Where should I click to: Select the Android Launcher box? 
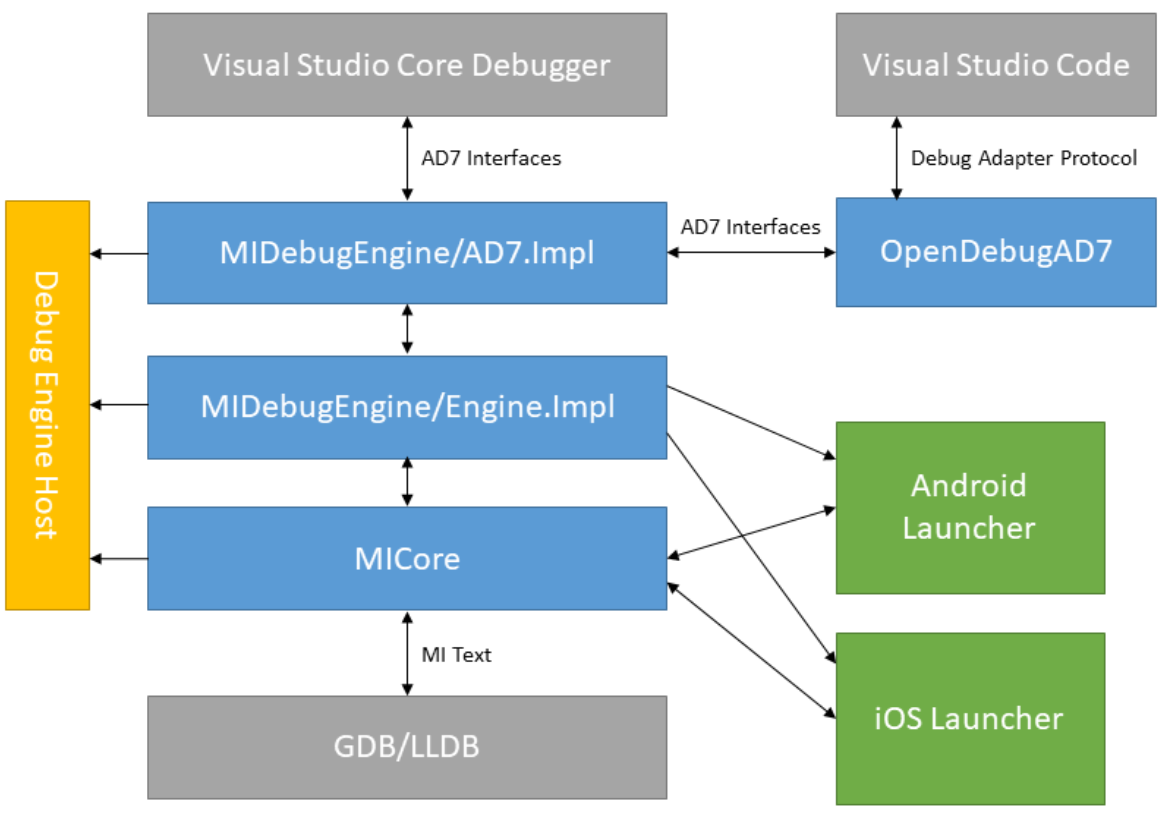click(970, 507)
